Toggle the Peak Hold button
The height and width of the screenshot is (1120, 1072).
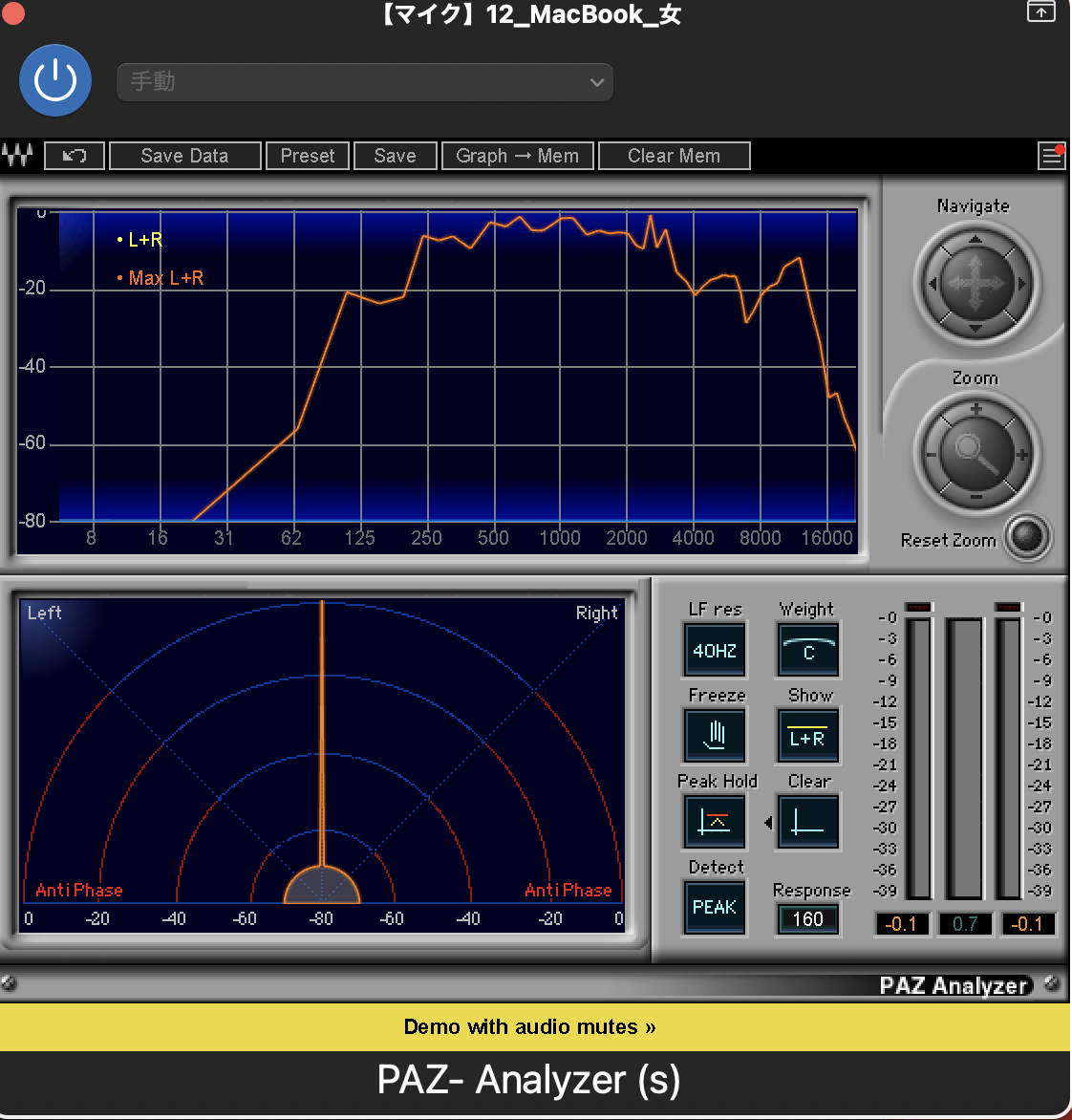715,822
